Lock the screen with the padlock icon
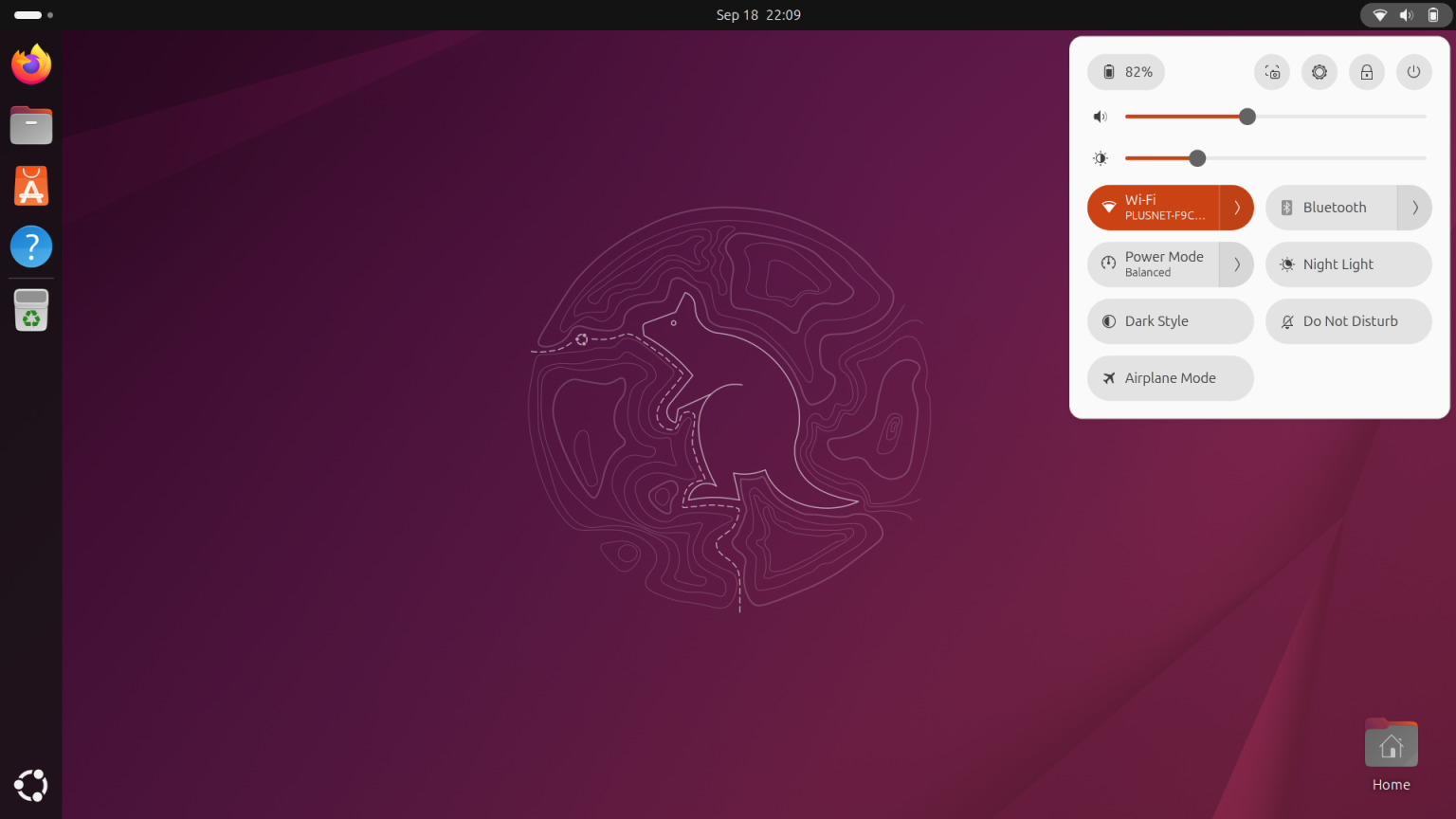 [1367, 72]
